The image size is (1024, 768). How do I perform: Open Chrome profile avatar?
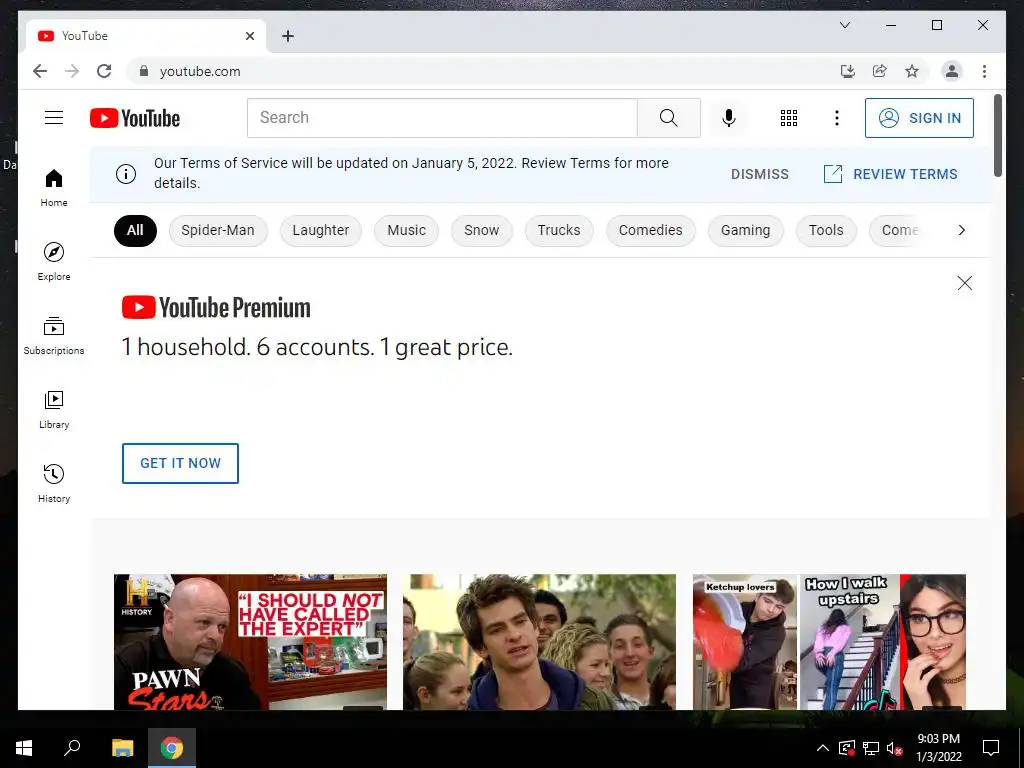tap(952, 71)
